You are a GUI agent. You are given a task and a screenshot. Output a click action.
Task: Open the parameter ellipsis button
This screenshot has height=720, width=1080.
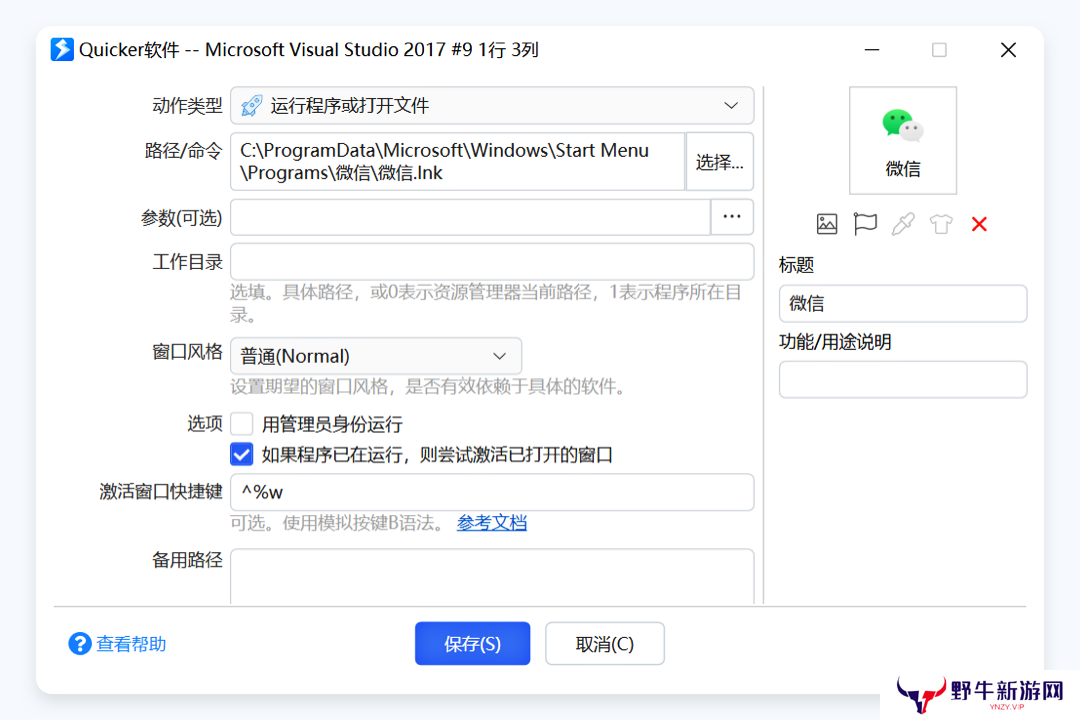[731, 217]
